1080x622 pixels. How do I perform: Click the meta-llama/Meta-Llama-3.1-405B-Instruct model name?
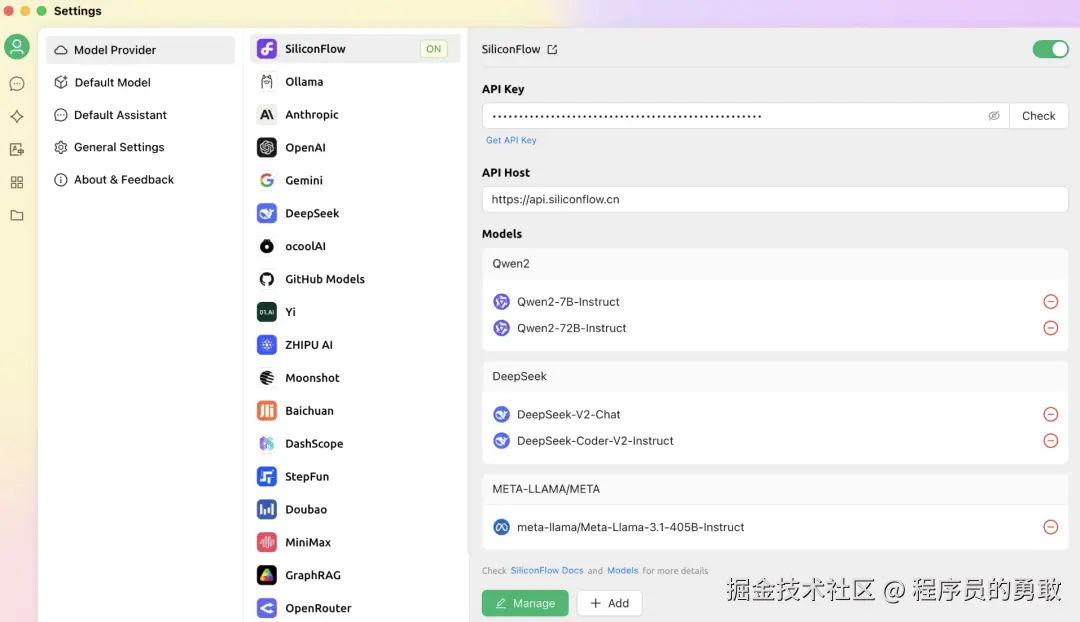pos(630,527)
